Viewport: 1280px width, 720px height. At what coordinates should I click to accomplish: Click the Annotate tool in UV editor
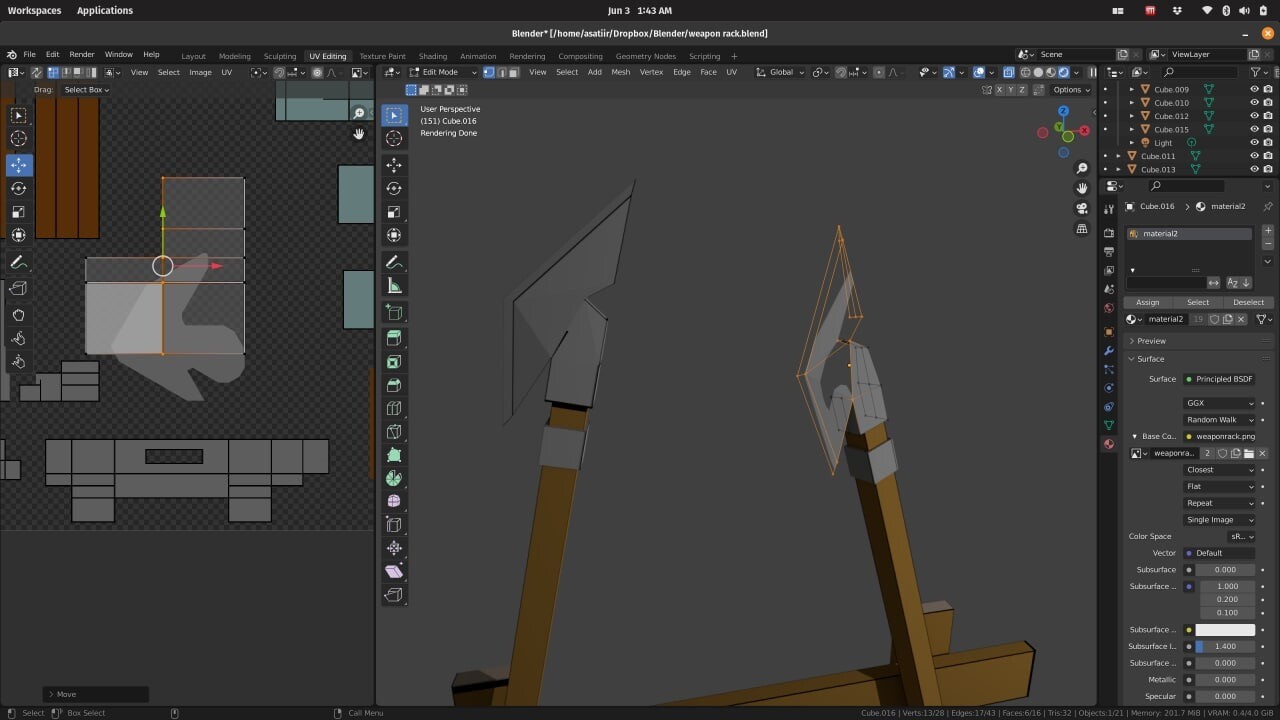point(18,262)
